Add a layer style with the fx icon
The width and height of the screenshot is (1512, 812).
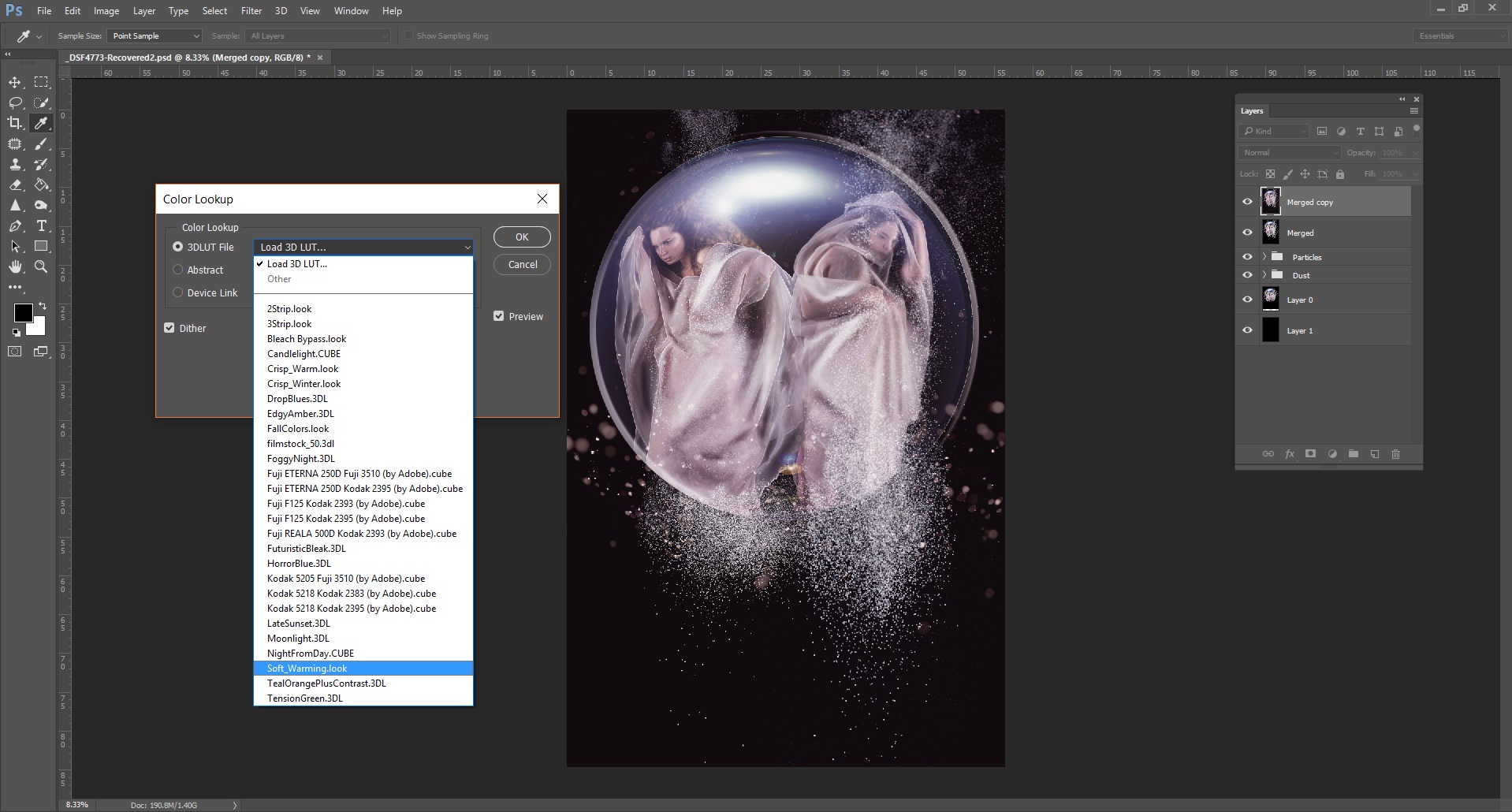(1290, 454)
